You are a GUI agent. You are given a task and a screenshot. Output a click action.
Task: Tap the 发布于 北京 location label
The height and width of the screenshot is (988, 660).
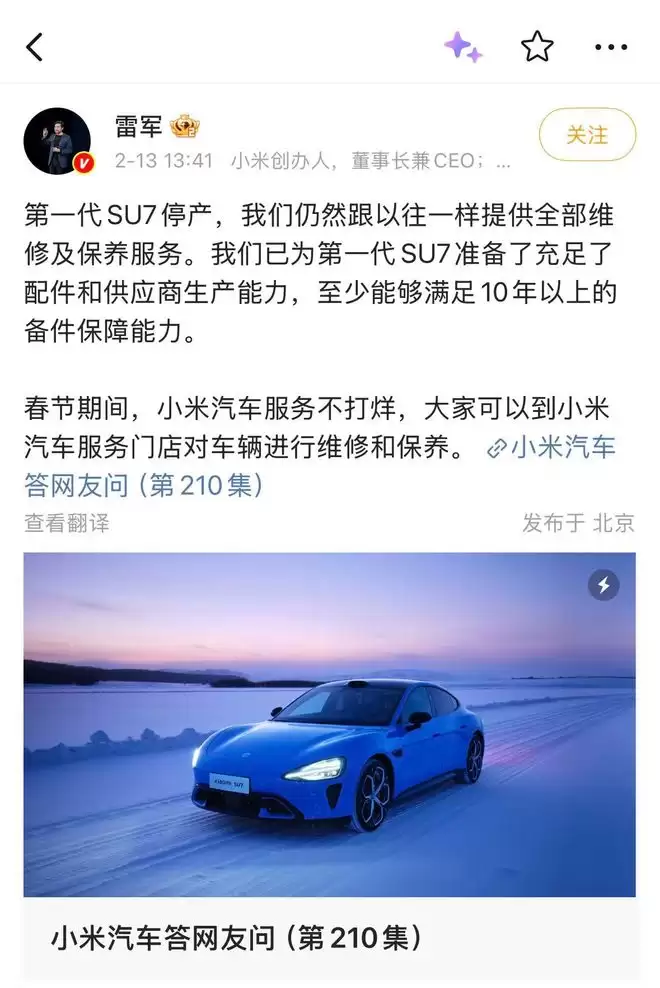[578, 523]
